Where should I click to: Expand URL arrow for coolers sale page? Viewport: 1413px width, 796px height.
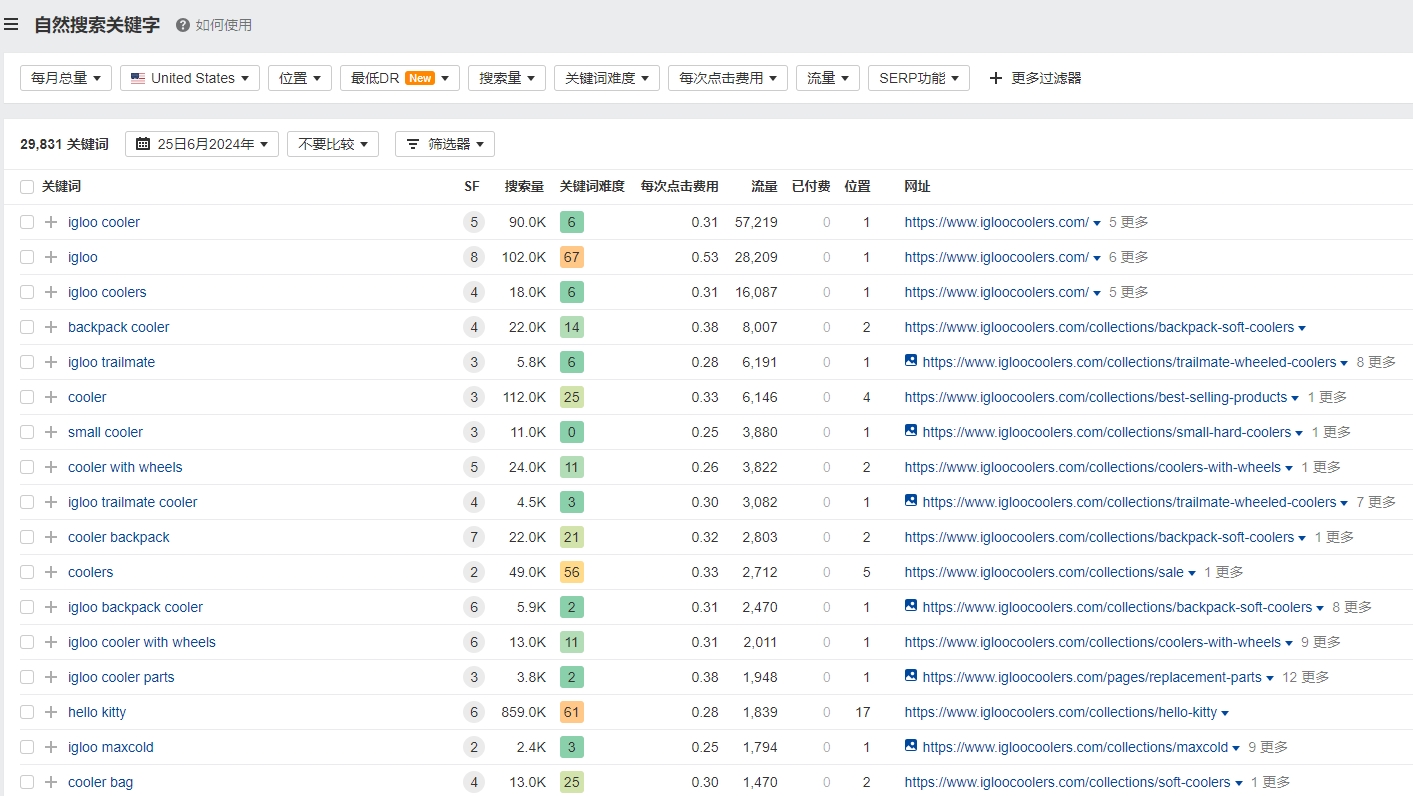coord(1192,573)
